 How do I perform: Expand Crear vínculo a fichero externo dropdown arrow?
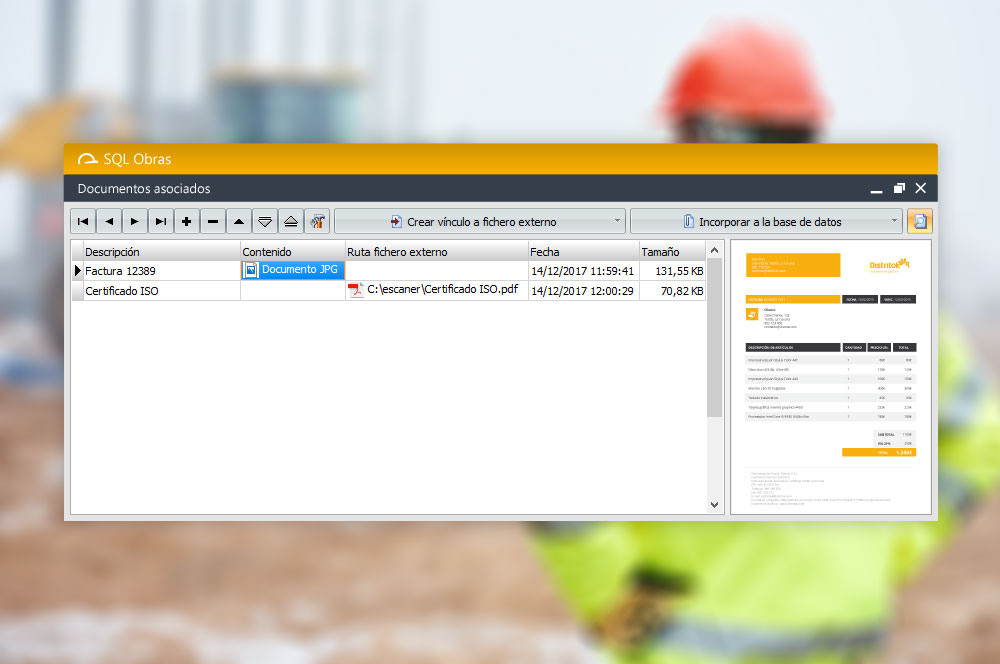tap(617, 221)
